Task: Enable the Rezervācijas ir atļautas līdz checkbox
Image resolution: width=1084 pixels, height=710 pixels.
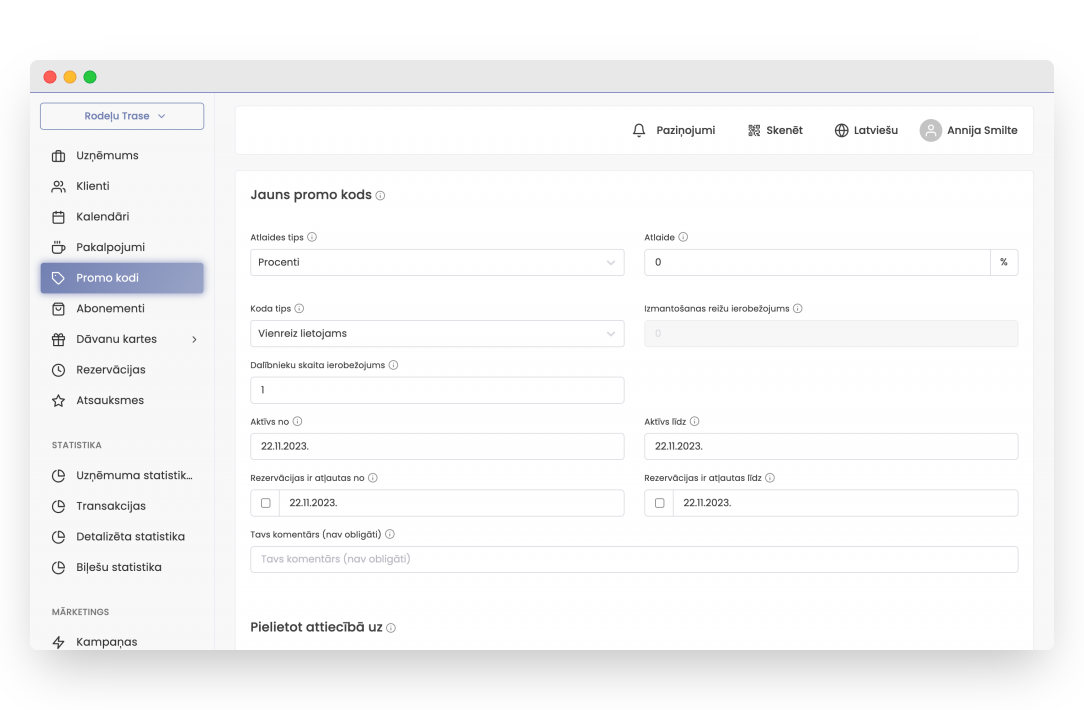Action: coord(659,503)
